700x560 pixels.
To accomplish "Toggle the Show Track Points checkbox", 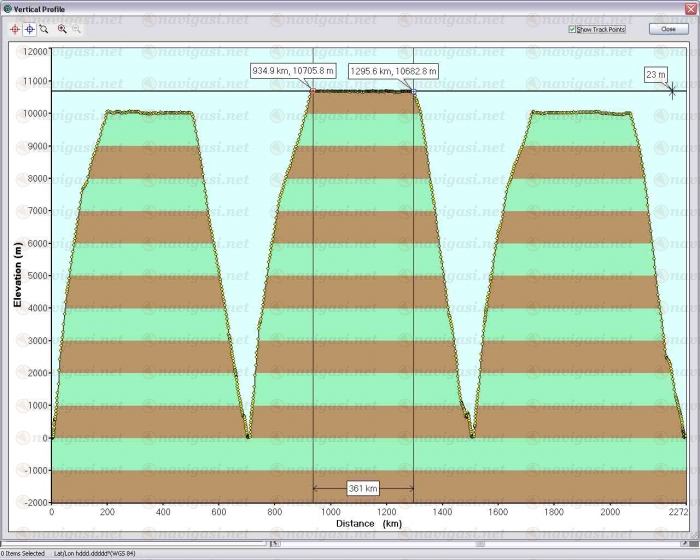I will (572, 30).
